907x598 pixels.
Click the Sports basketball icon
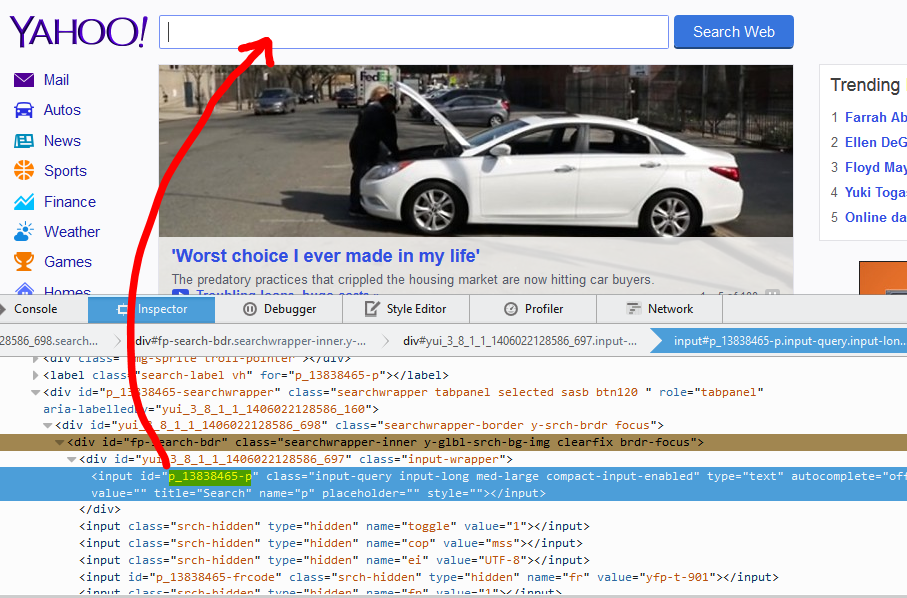24,171
